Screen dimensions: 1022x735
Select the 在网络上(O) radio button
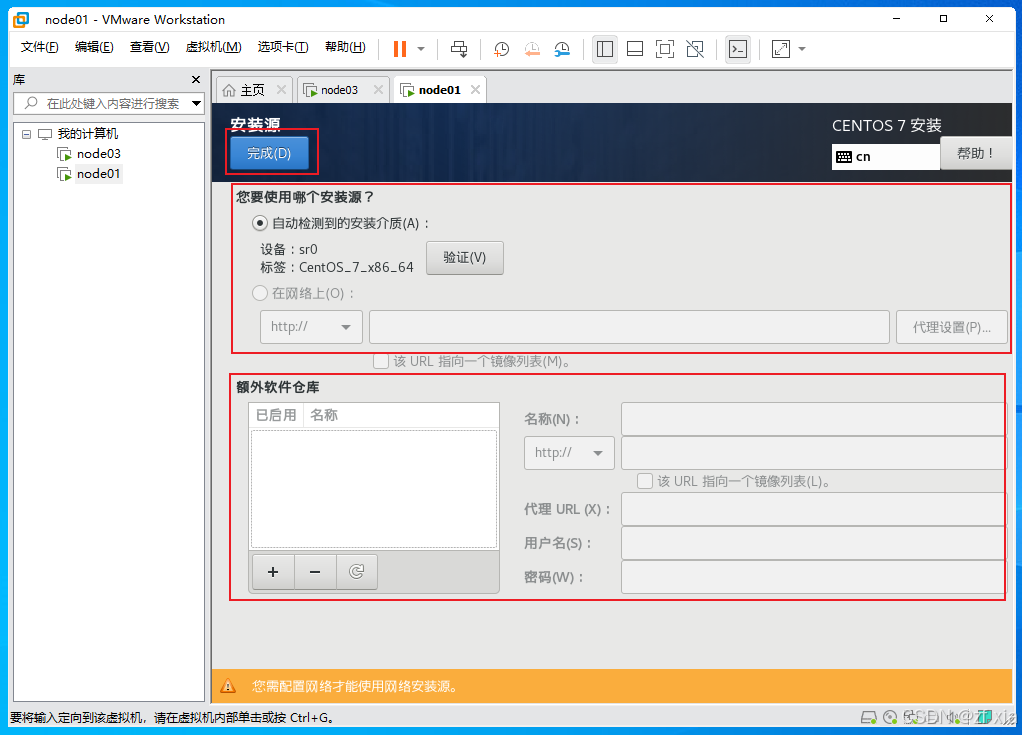(259, 293)
